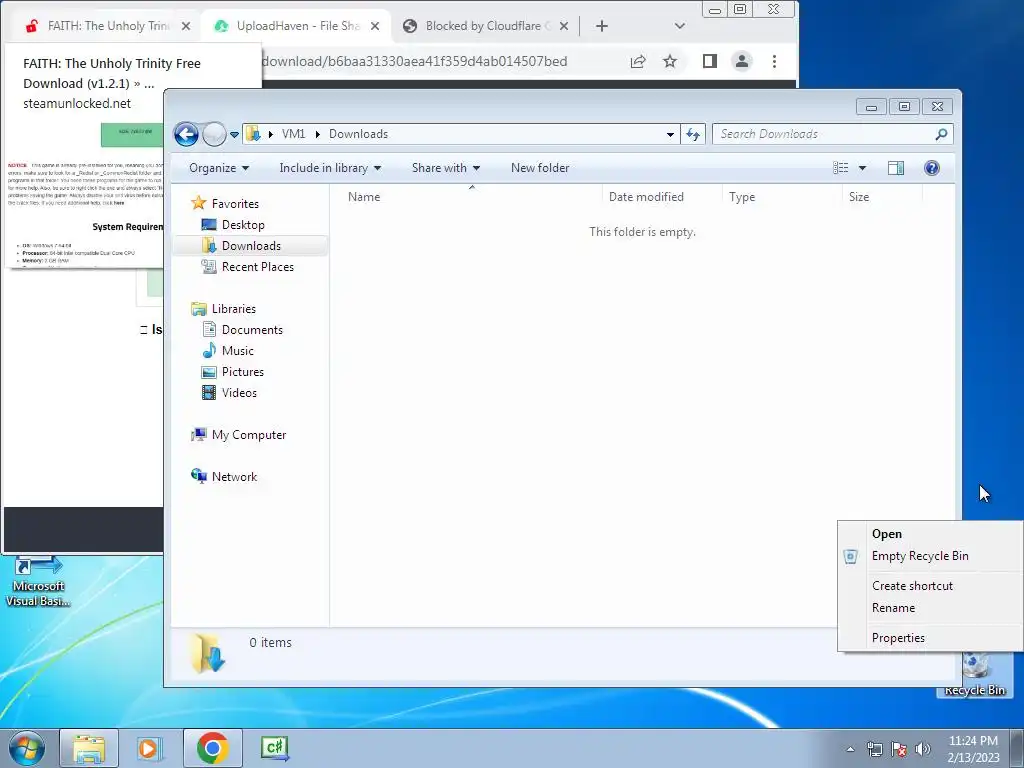Click the Pictures library icon
Screen dimensions: 1024x768
(209, 372)
